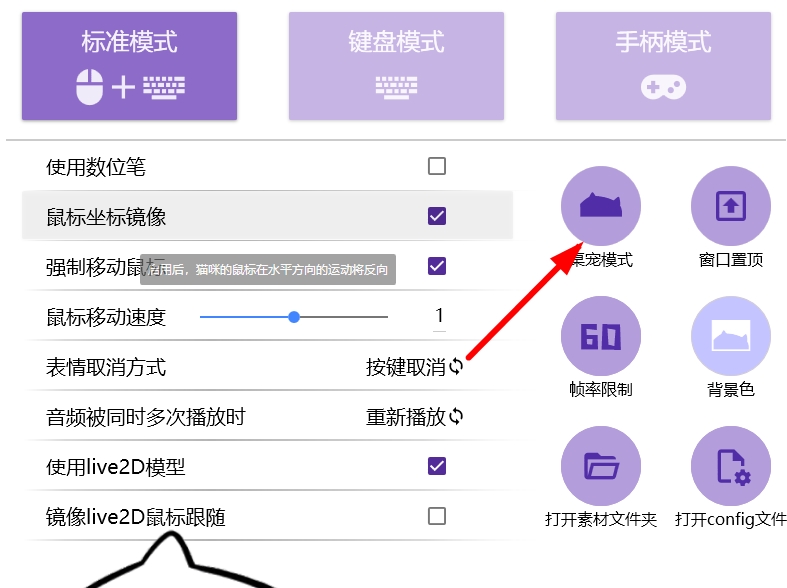
Task: Click the 背景色 caption text
Action: [731, 389]
